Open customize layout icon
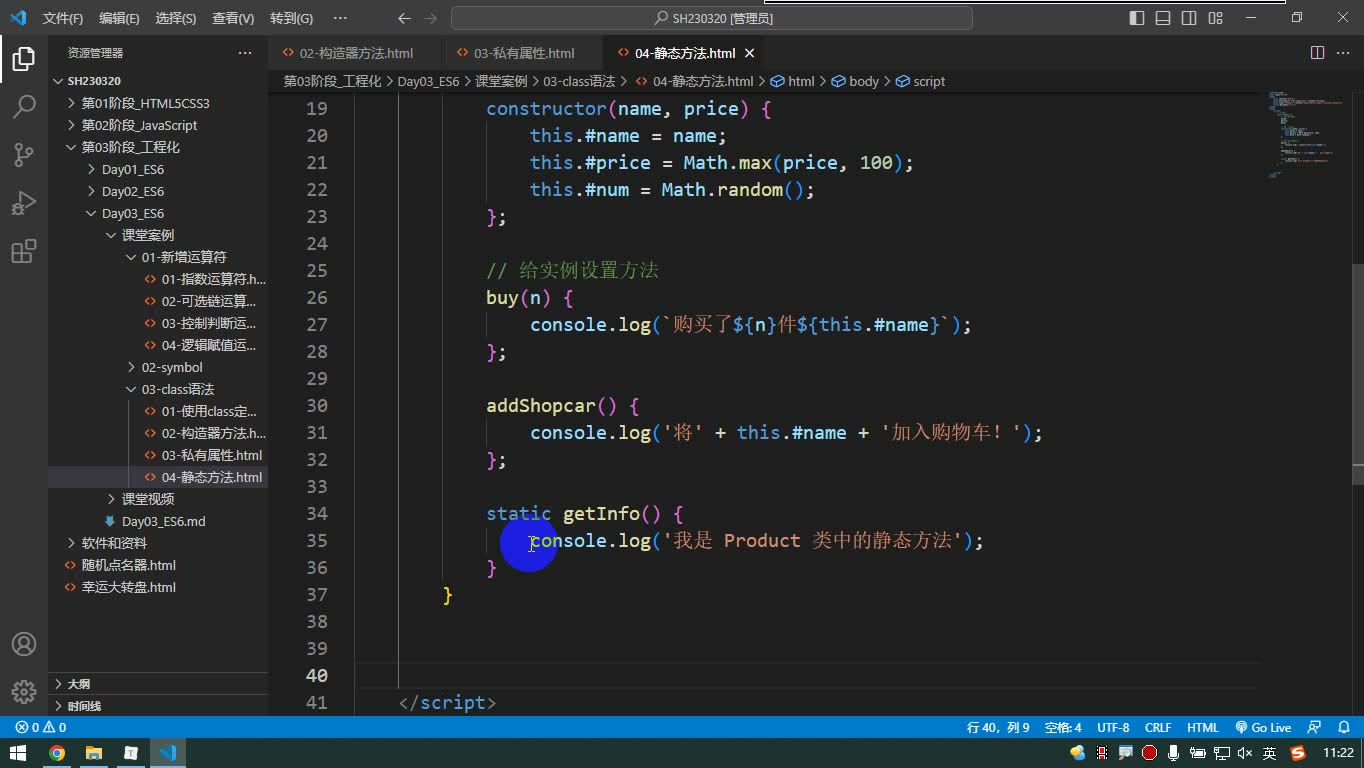This screenshot has width=1364, height=768. tap(1215, 18)
